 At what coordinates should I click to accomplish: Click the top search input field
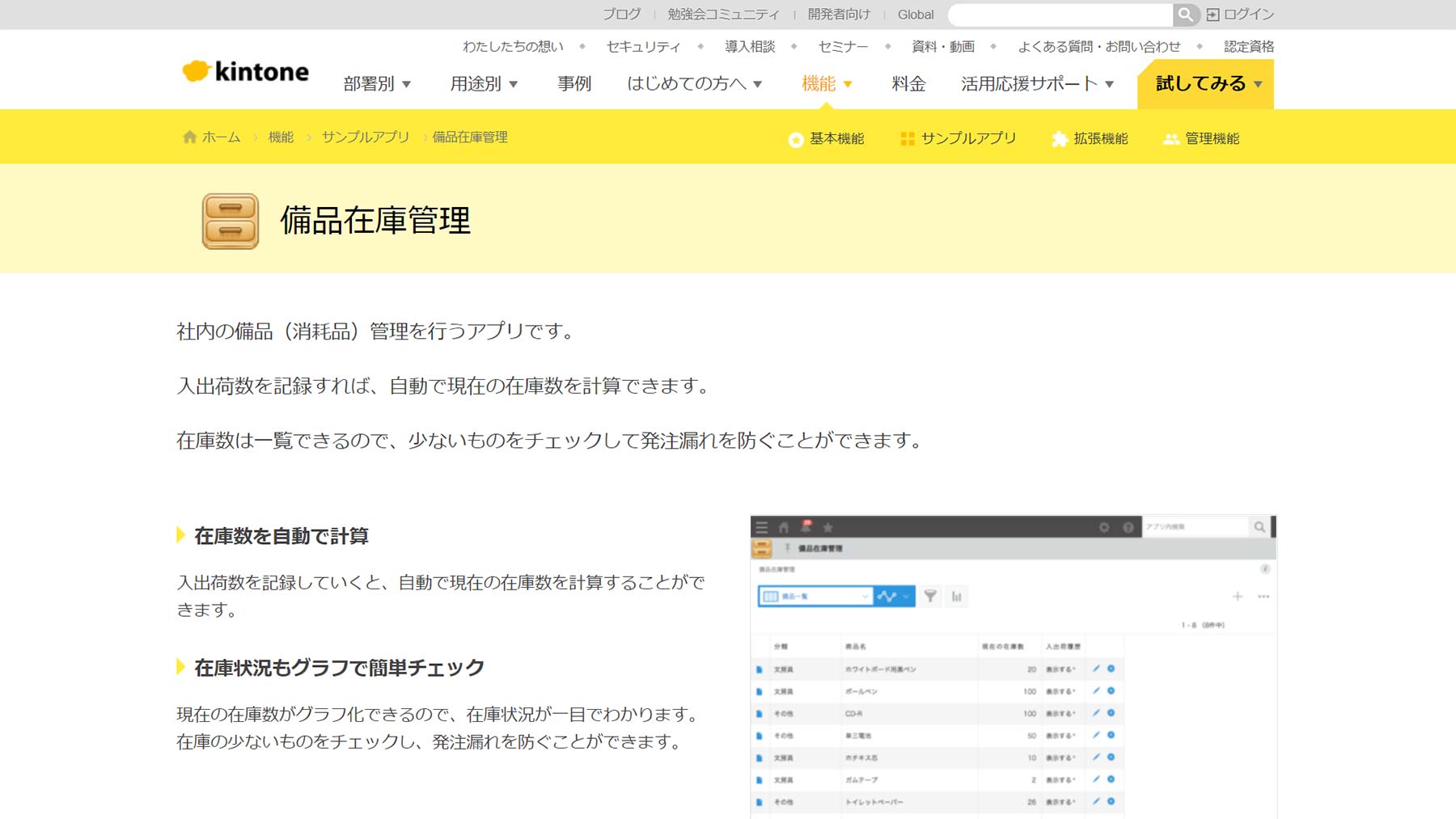(1060, 15)
